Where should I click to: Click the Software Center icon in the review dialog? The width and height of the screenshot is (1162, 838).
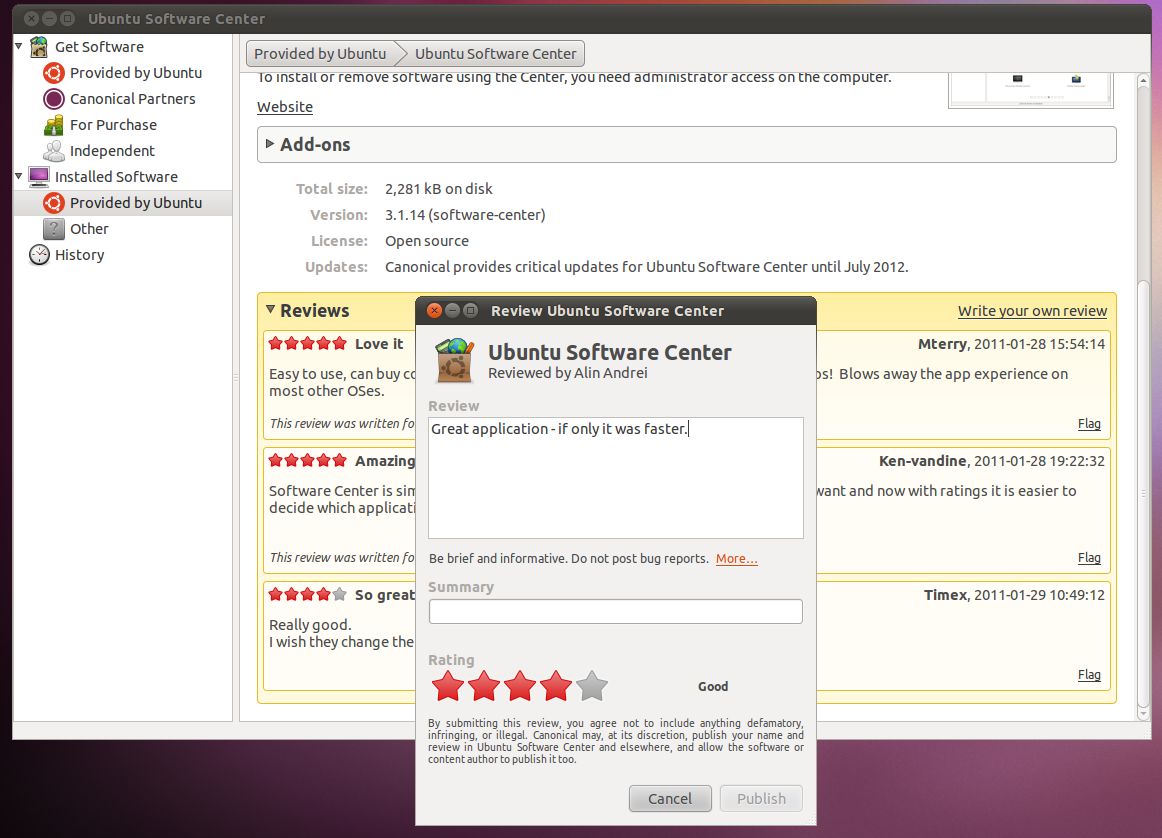pyautogui.click(x=454, y=360)
